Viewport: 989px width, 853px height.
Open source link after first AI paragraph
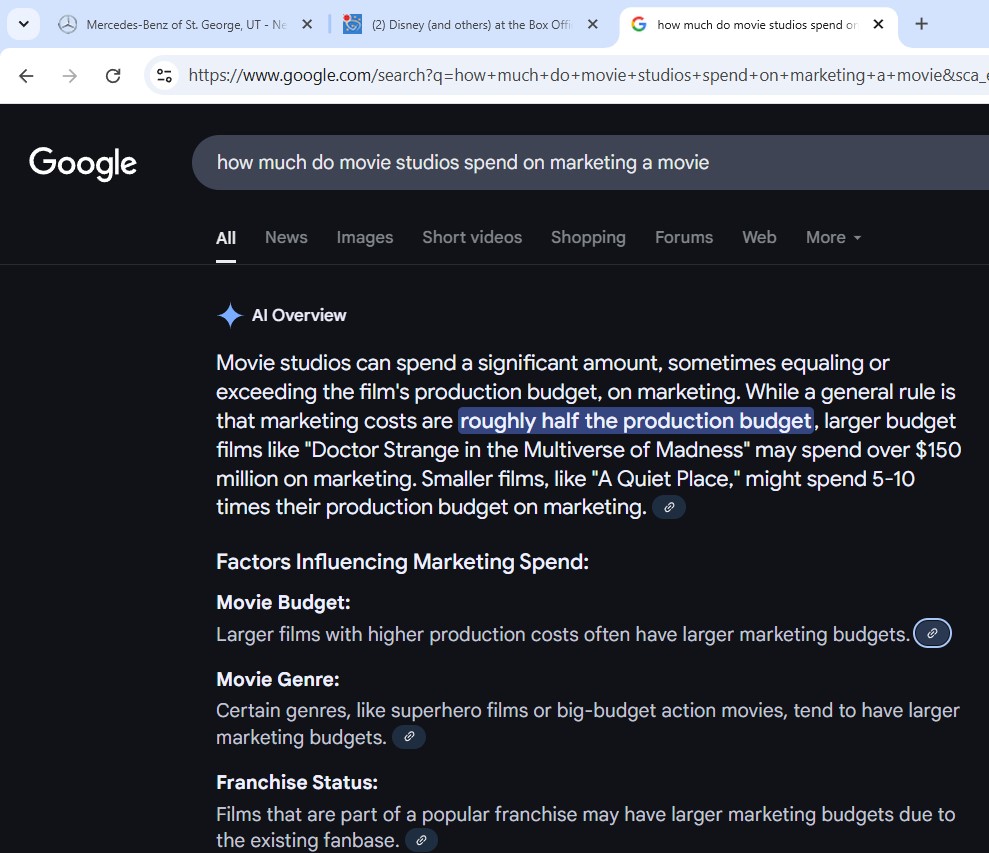(669, 508)
